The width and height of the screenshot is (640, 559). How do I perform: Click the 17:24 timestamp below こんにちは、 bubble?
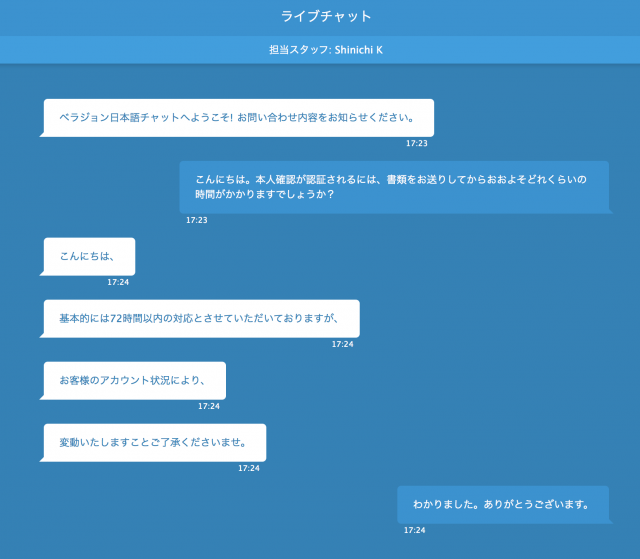tap(118, 282)
